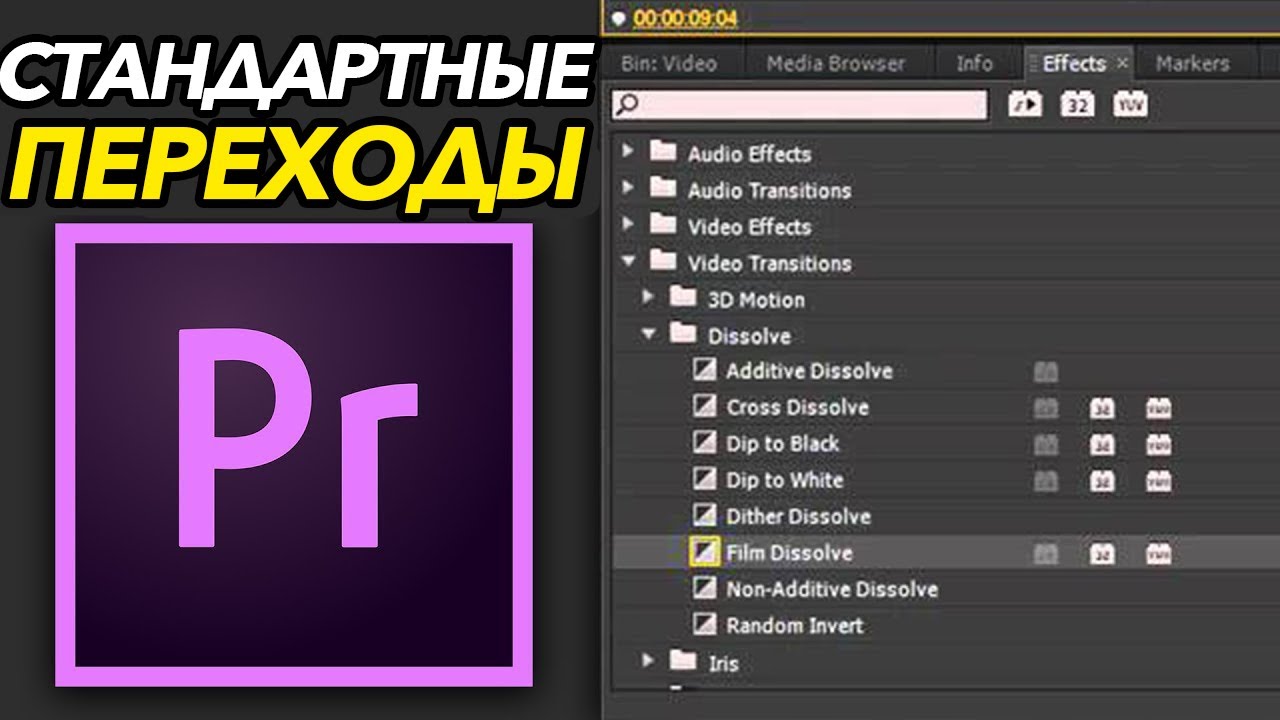Click Dip to Black accelerated badge
Image resolution: width=1280 pixels, height=720 pixels.
tap(1046, 445)
